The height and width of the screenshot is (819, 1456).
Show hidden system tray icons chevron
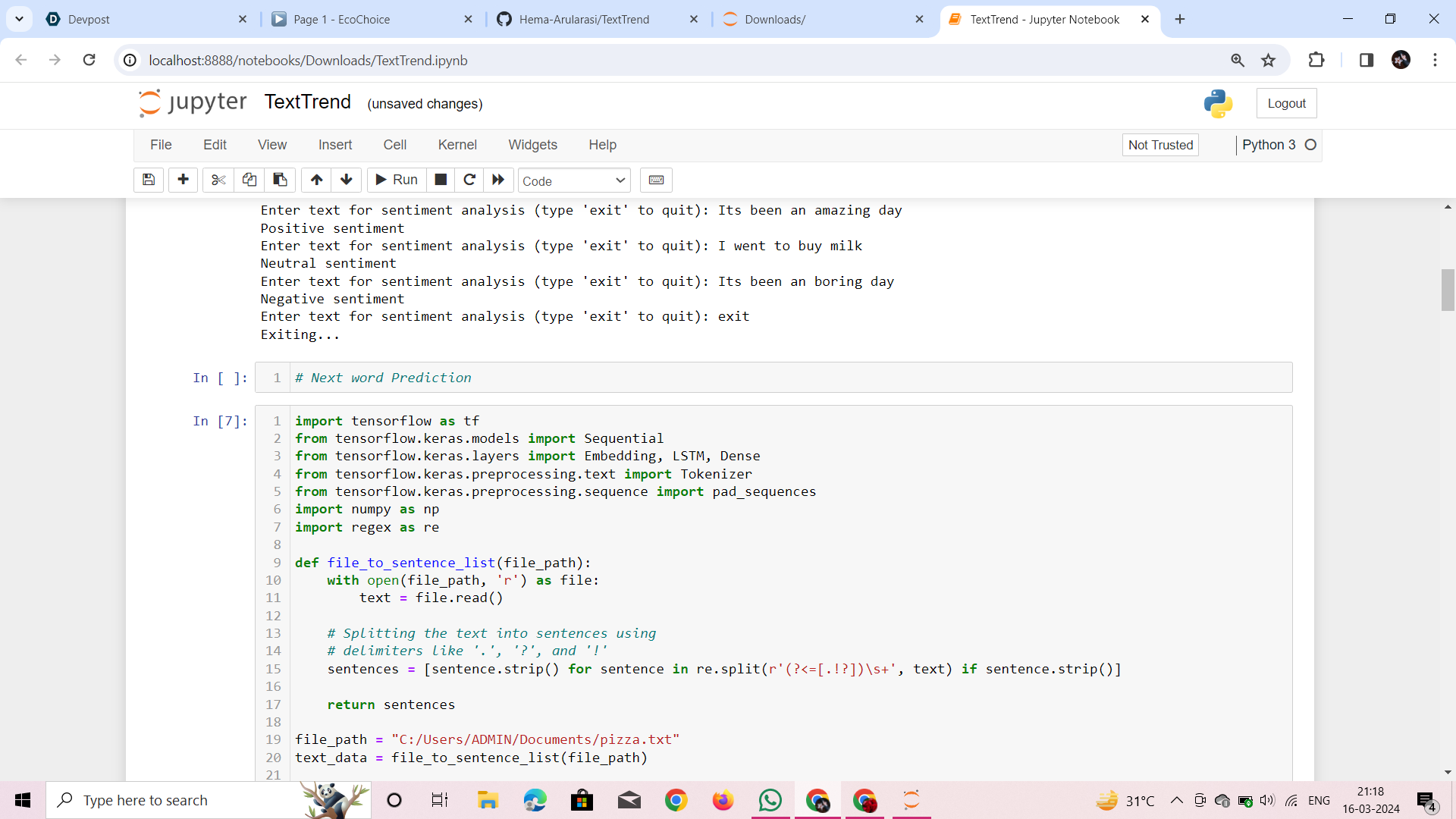click(x=1176, y=800)
